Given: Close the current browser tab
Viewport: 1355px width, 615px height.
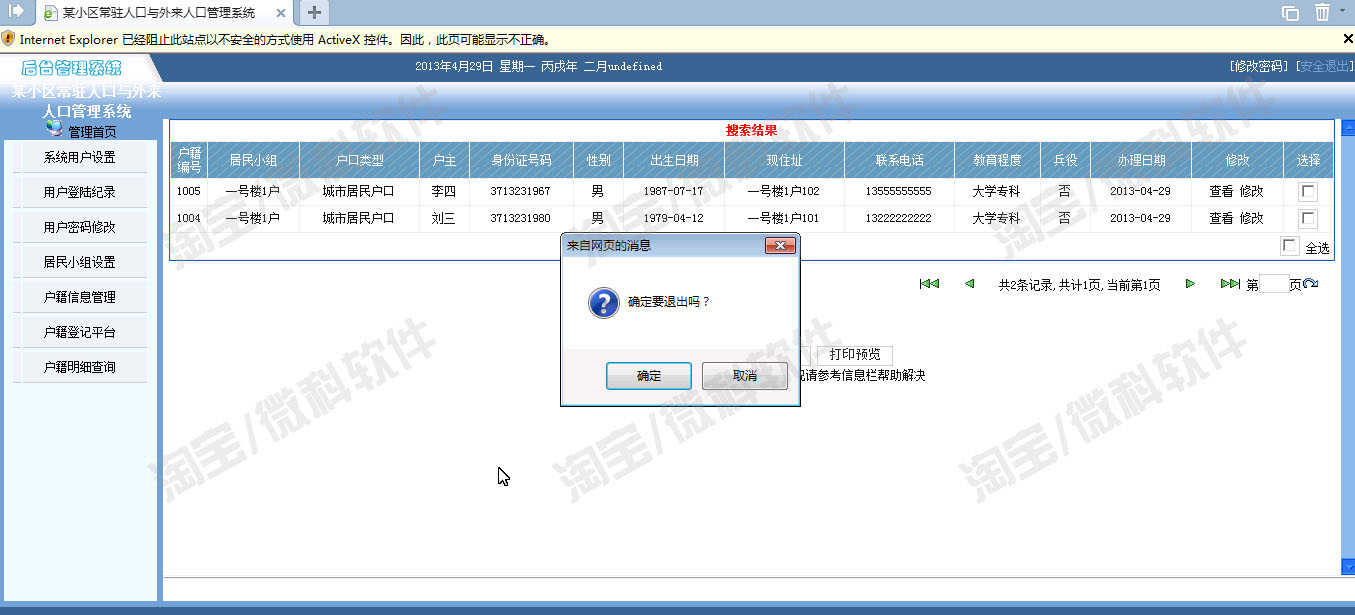Looking at the screenshot, I should [x=280, y=13].
